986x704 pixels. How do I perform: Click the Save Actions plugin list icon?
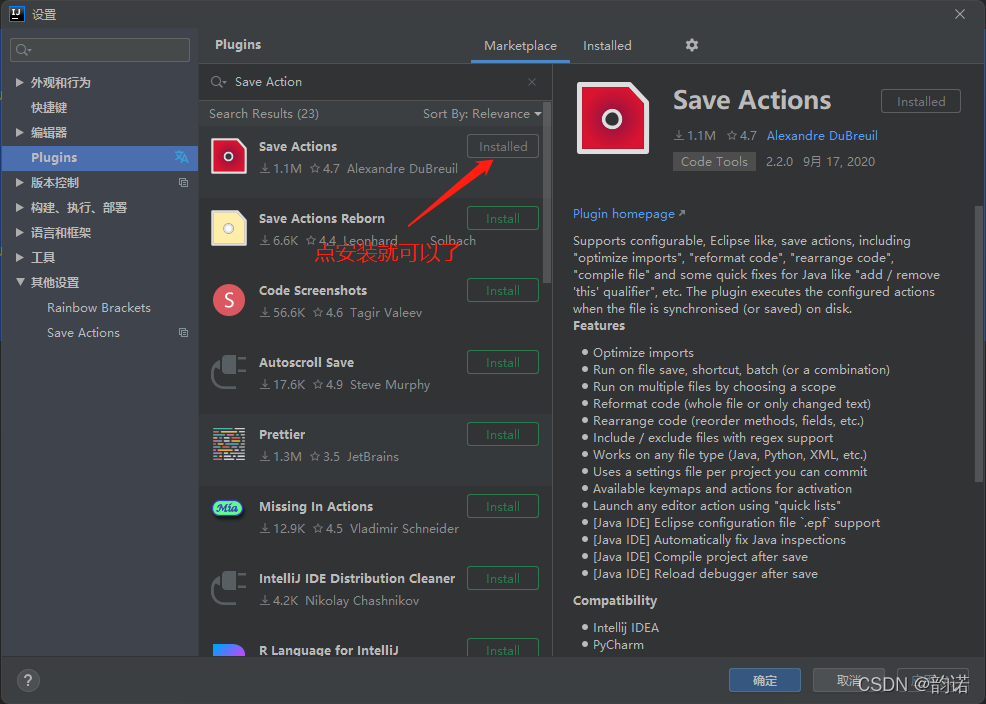[229, 156]
